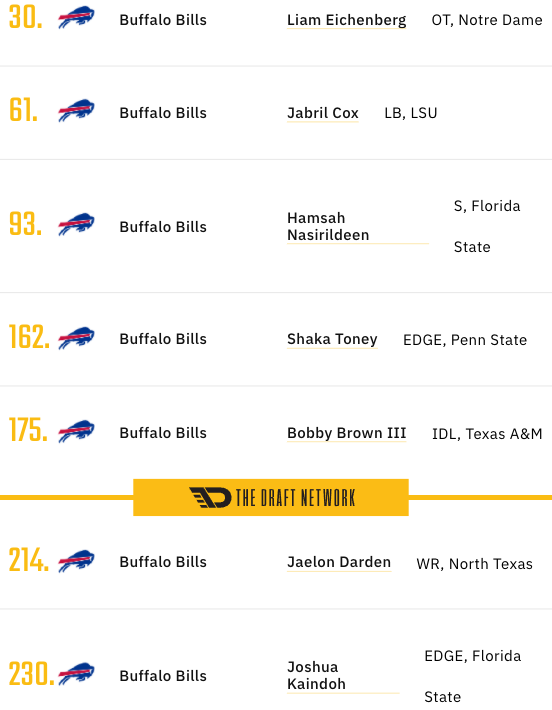Click the Bills logo beside pick 214

(x=76, y=561)
